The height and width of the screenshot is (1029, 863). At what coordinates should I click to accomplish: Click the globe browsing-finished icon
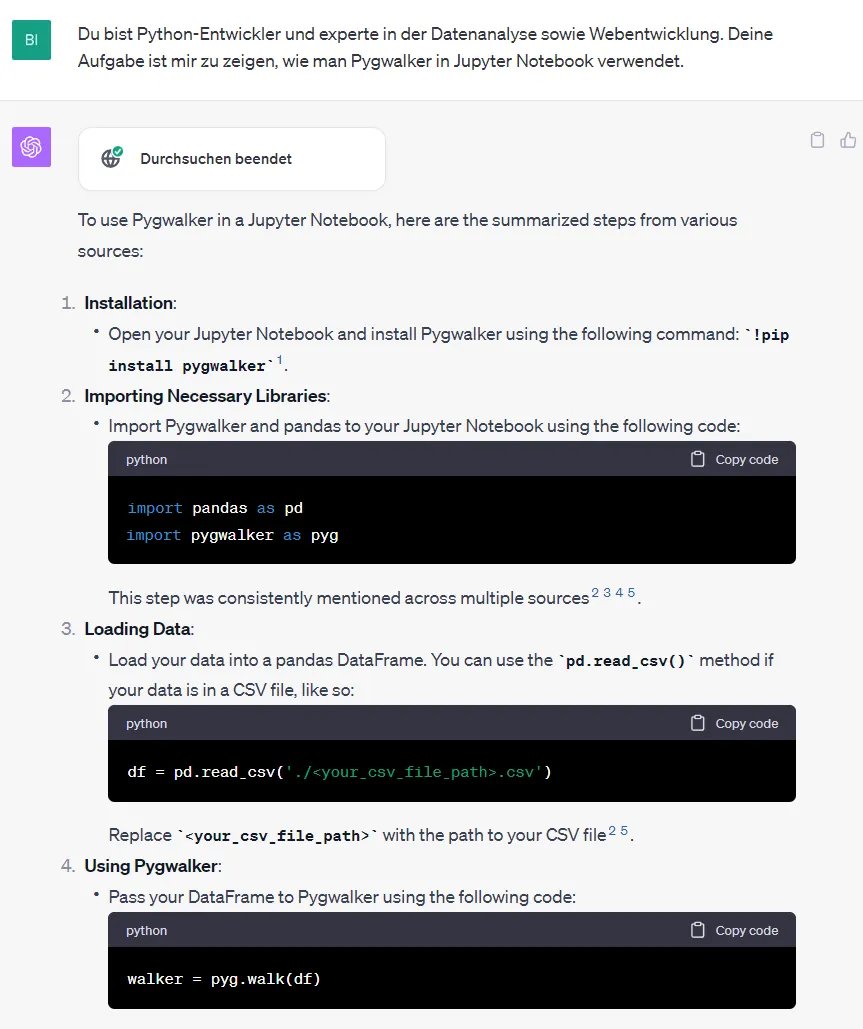point(112,158)
